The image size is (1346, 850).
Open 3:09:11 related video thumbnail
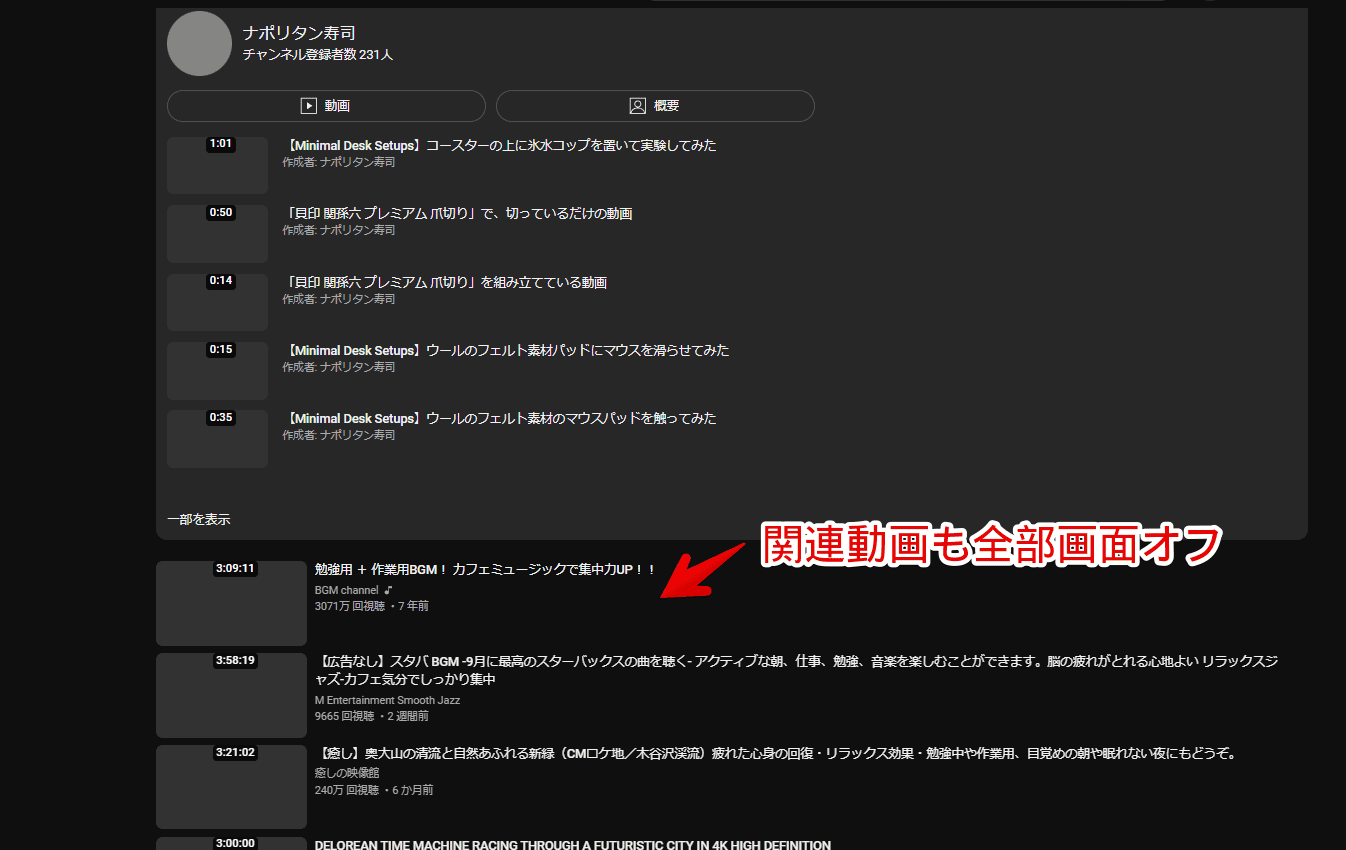[x=231, y=603]
